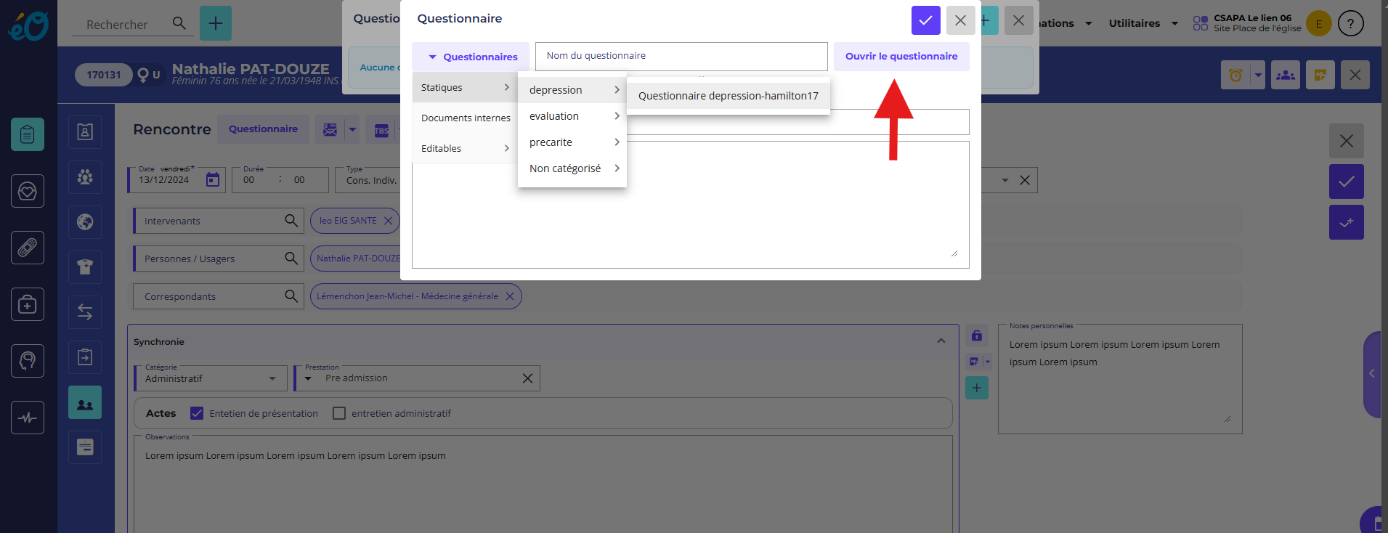Click the Nom du questionnaire field
Image resolution: width=1388 pixels, height=533 pixels.
681,56
